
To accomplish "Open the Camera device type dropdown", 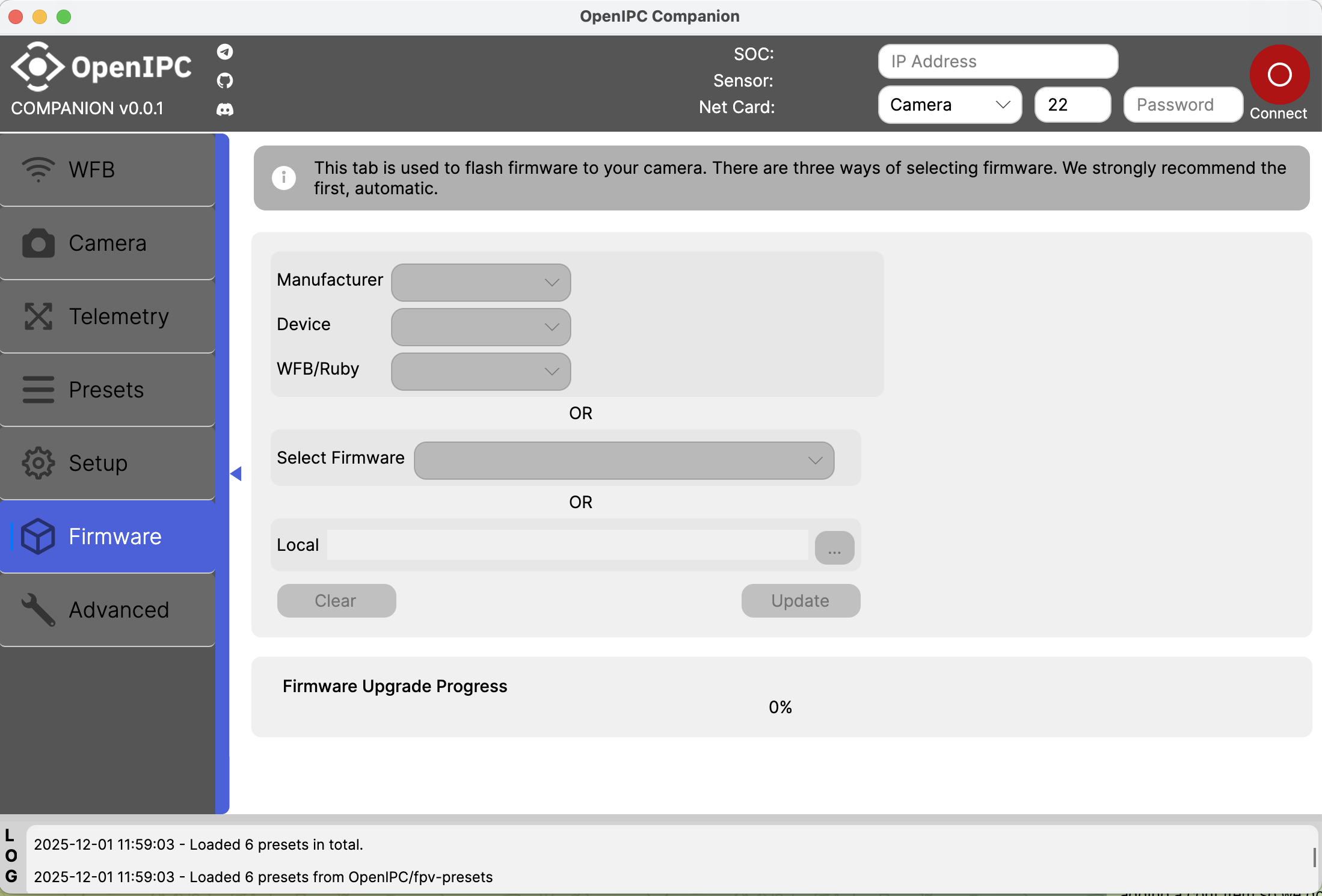I will (x=950, y=105).
